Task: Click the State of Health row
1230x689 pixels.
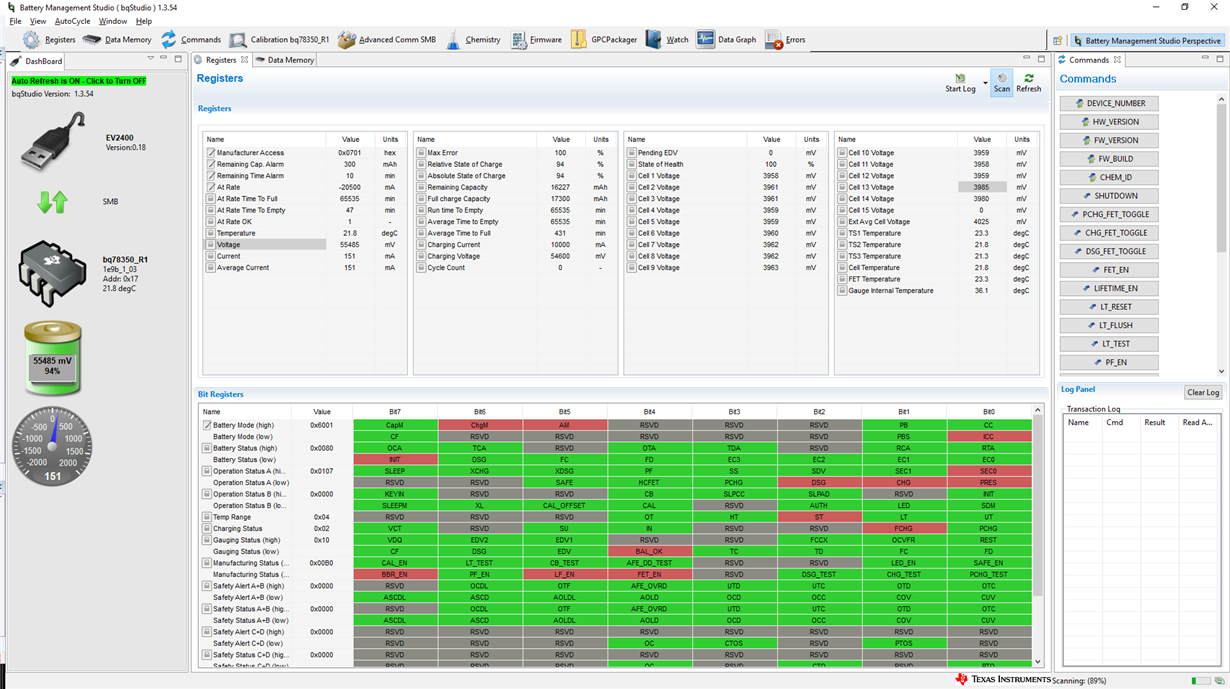Action: 725,164
